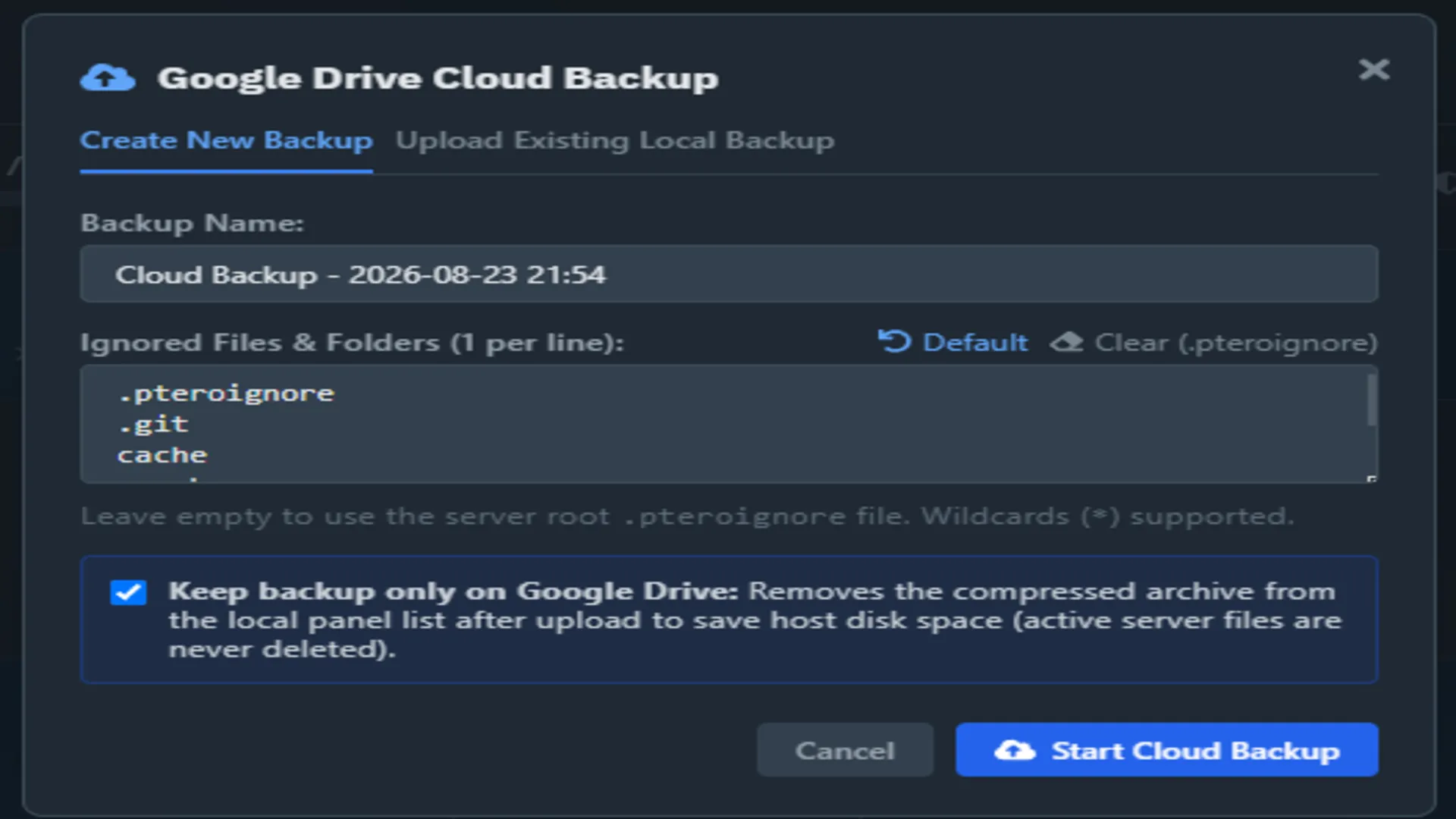Click the ignored files list scrollbar

[x=1371, y=400]
